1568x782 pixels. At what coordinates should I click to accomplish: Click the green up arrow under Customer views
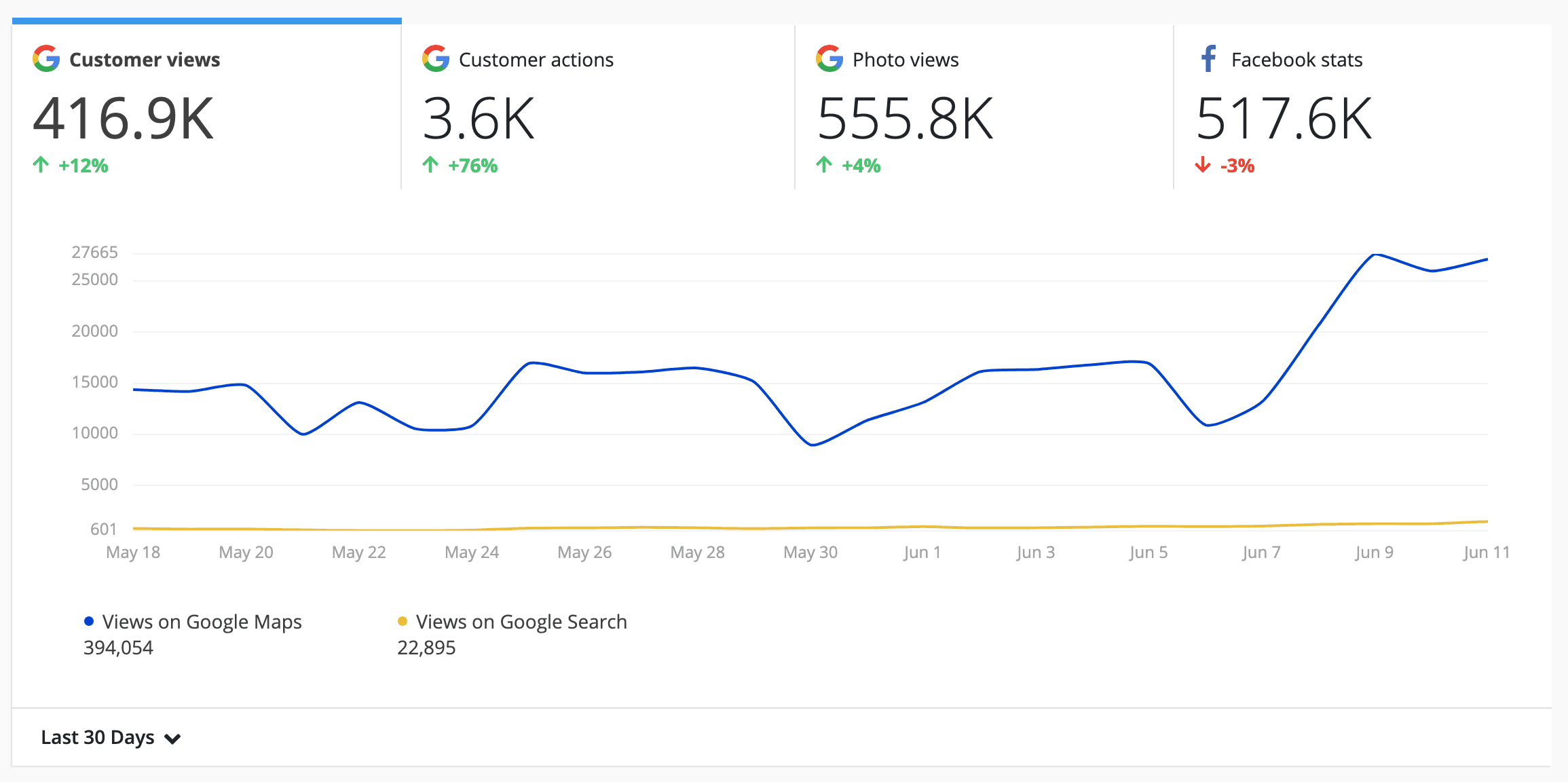(x=42, y=164)
